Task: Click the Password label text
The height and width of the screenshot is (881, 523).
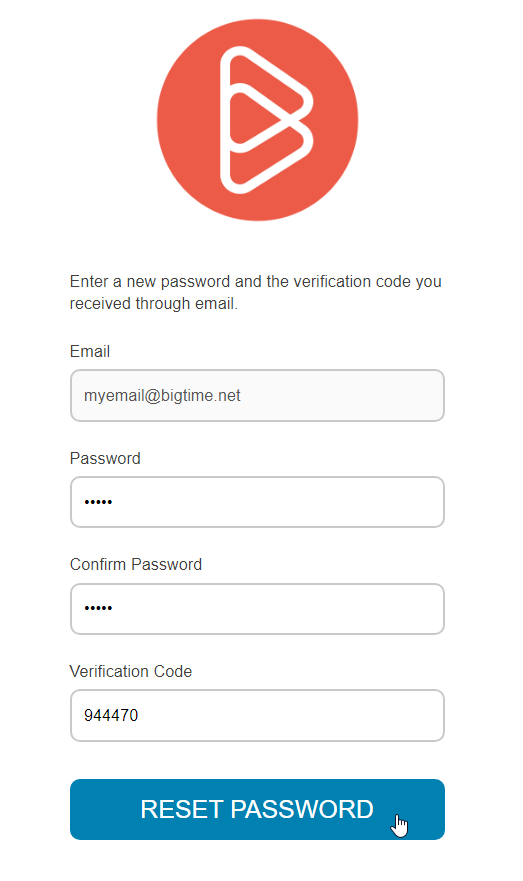Action: (x=105, y=458)
